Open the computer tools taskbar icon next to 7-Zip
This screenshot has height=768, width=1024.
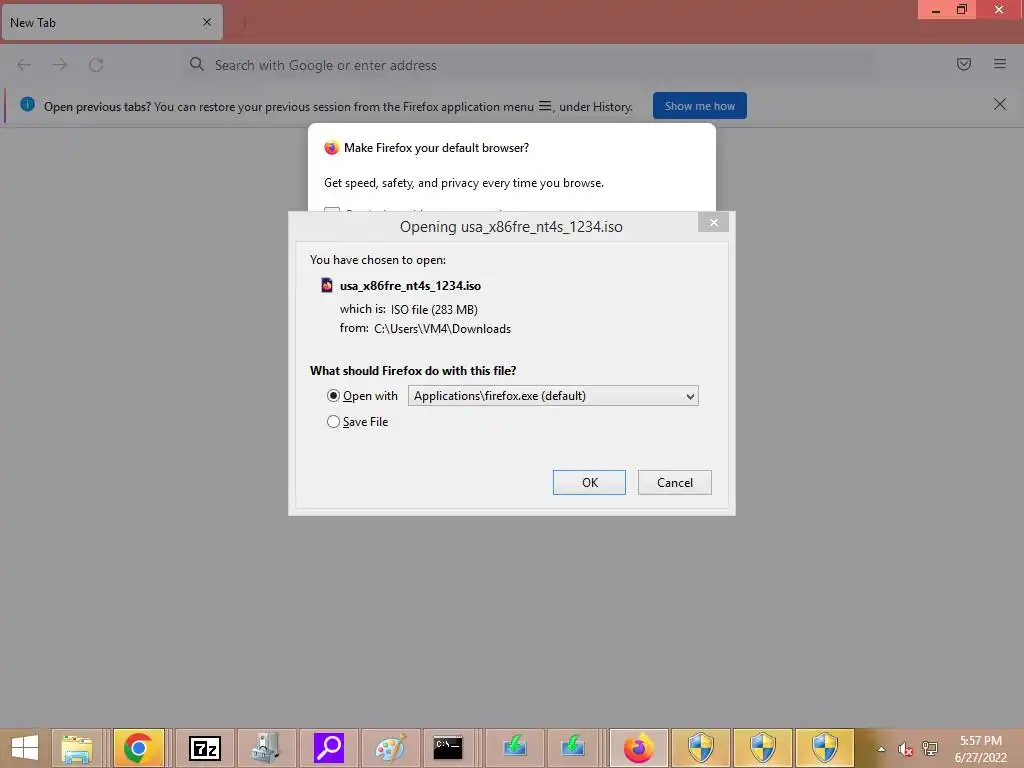click(x=266, y=748)
